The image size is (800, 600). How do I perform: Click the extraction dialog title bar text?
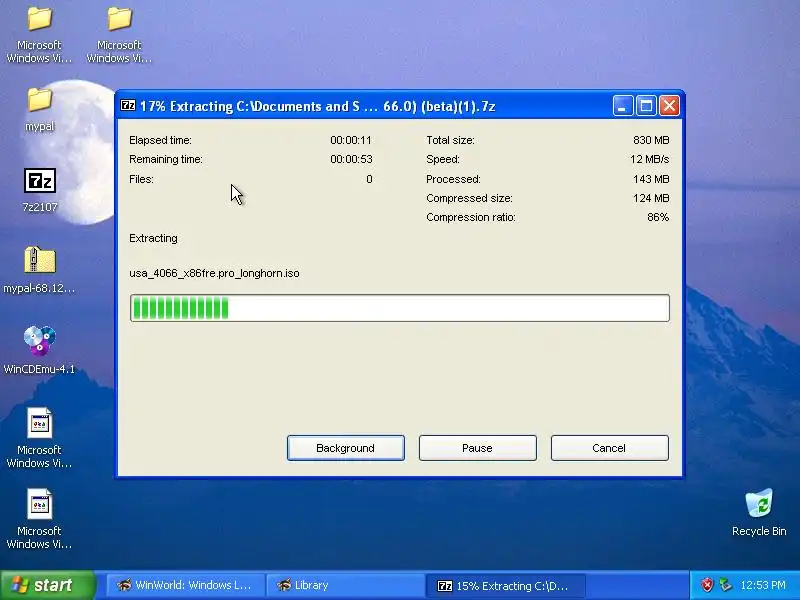[x=317, y=106]
